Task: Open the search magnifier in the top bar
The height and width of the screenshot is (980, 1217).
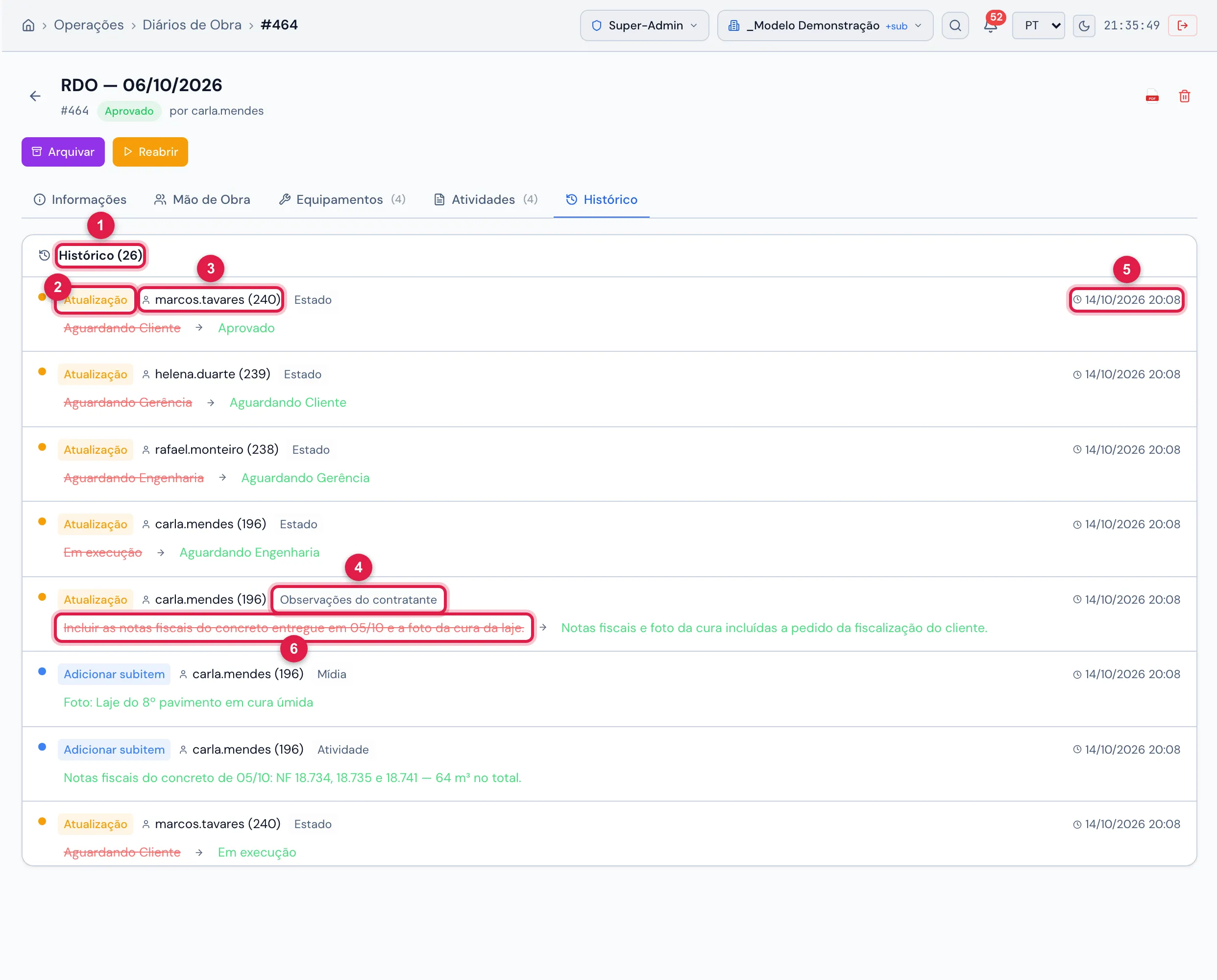Action: 955,25
